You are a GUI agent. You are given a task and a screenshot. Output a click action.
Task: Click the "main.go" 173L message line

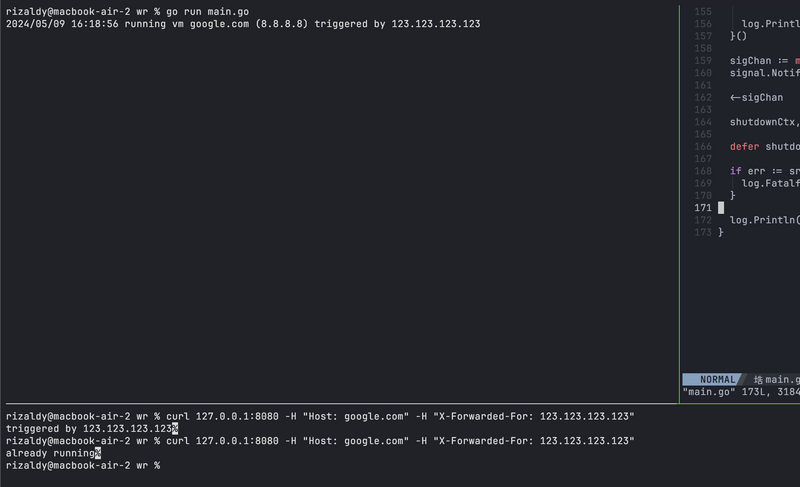click(741, 392)
